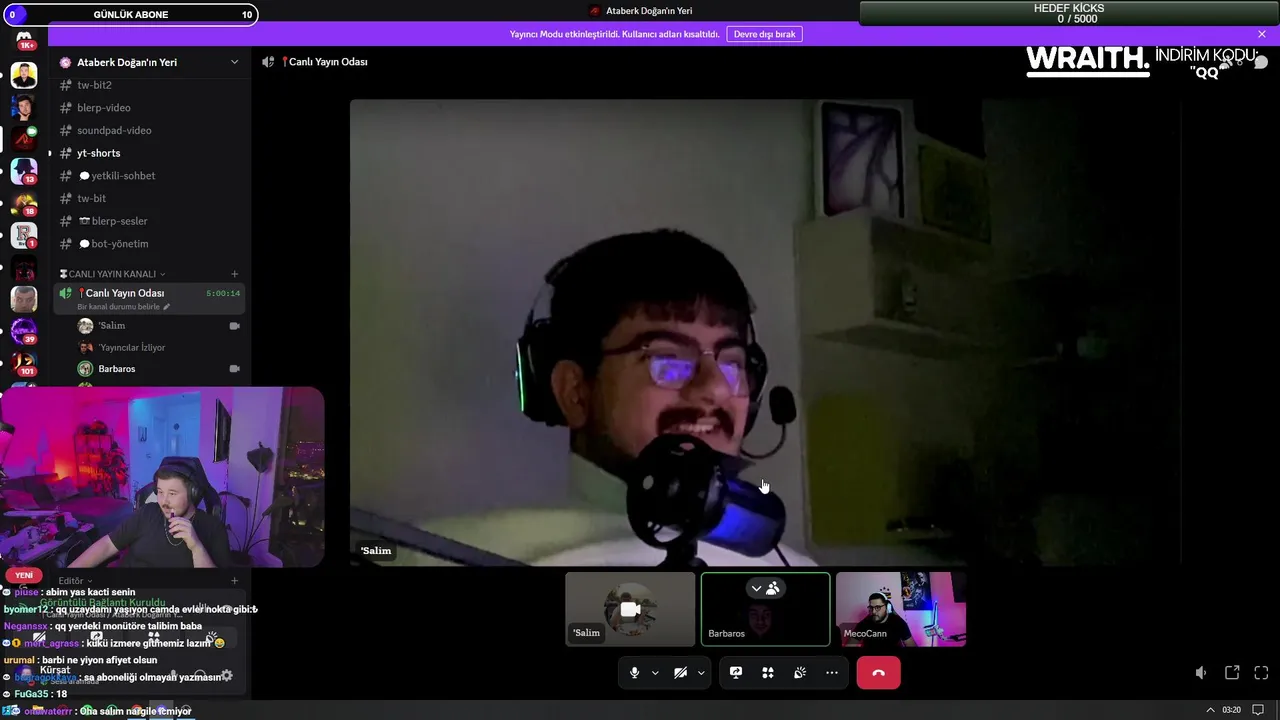Click camera icon next to 'Salim in the member list

click(235, 326)
